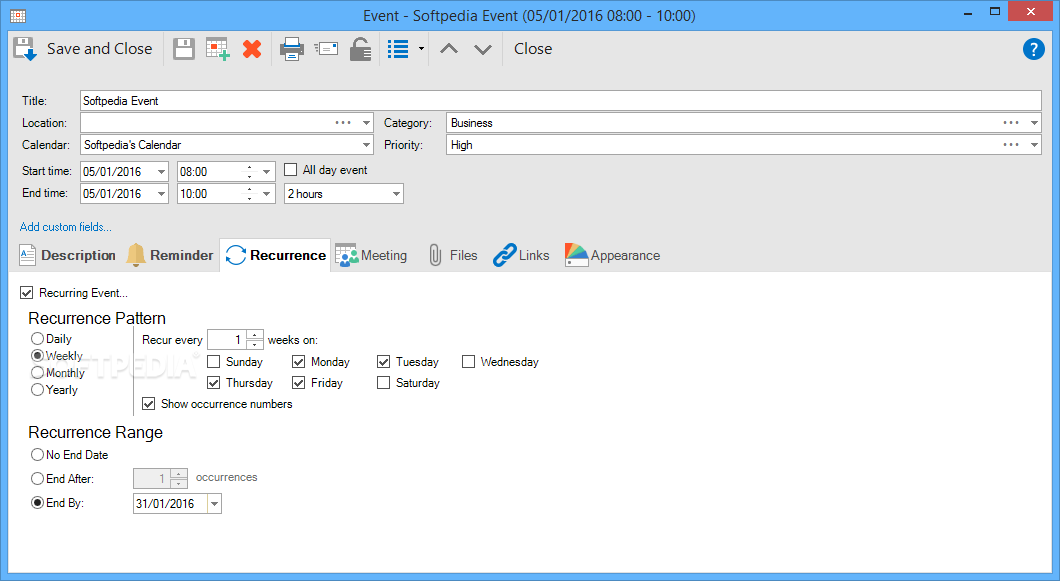The width and height of the screenshot is (1060, 581).
Task: Open Start time date picker
Action: point(162,172)
